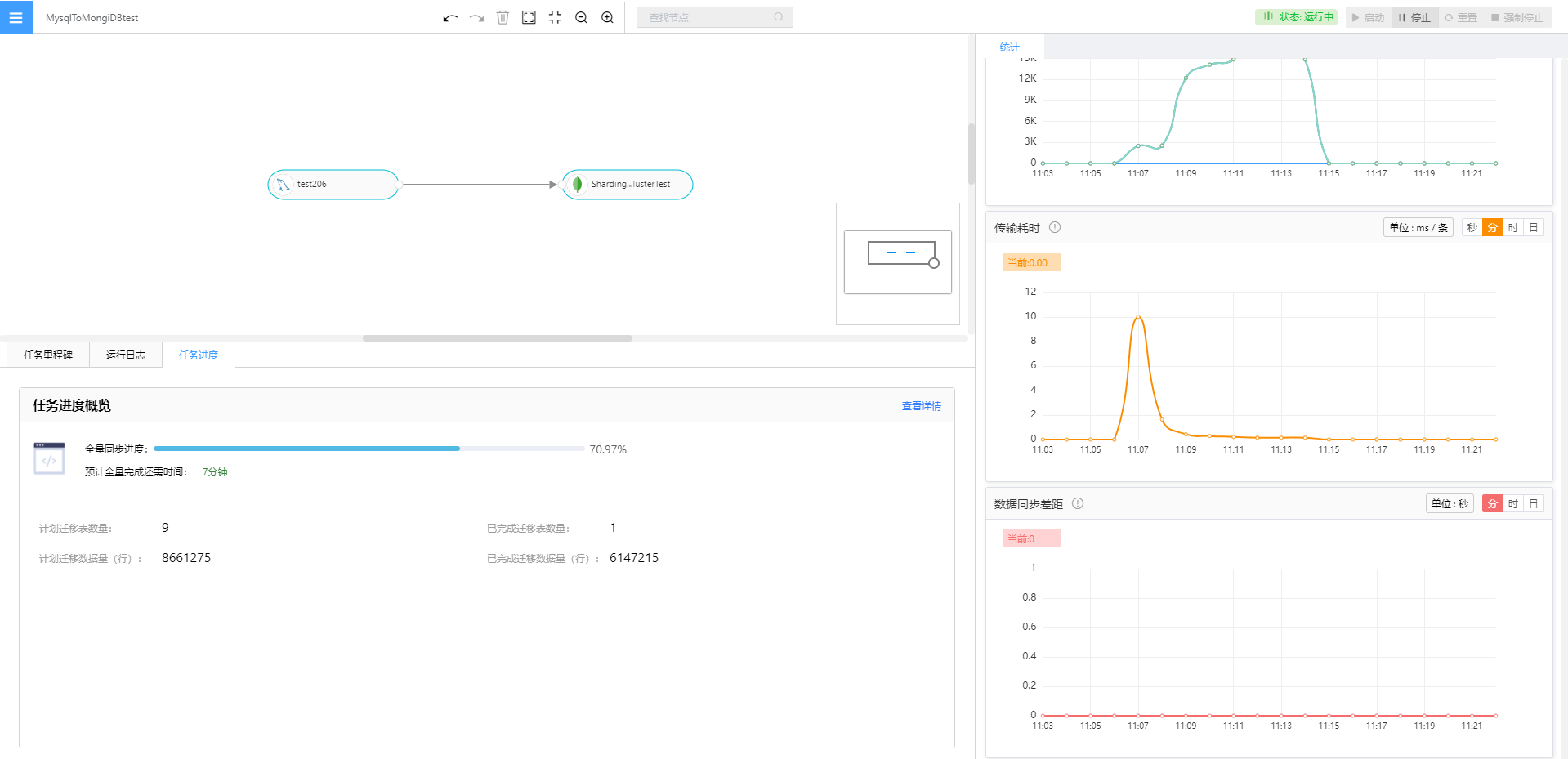
Task: Select 分 granularity for 数据同步差距 chart
Action: click(1492, 504)
